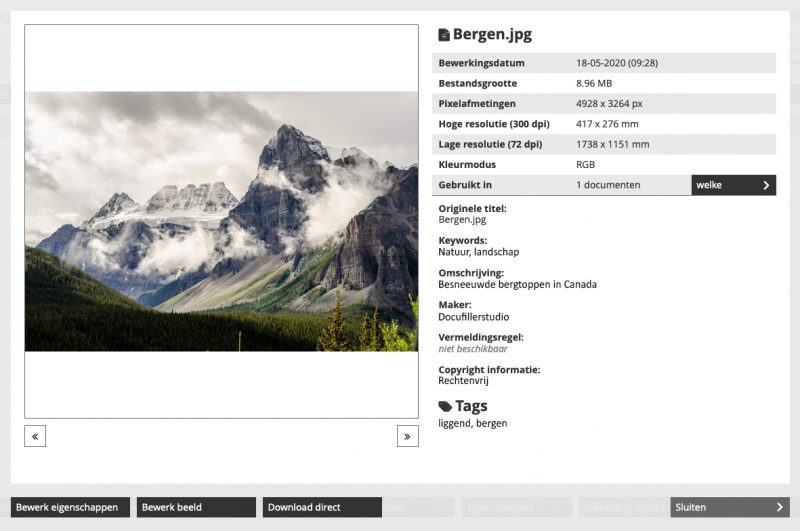Click the '1 documenten' usage value
This screenshot has width=800, height=531.
click(608, 185)
